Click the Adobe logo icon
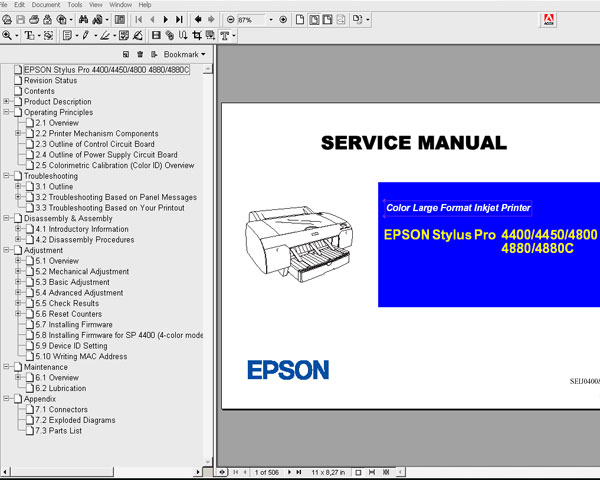The width and height of the screenshot is (600, 480). click(x=549, y=20)
